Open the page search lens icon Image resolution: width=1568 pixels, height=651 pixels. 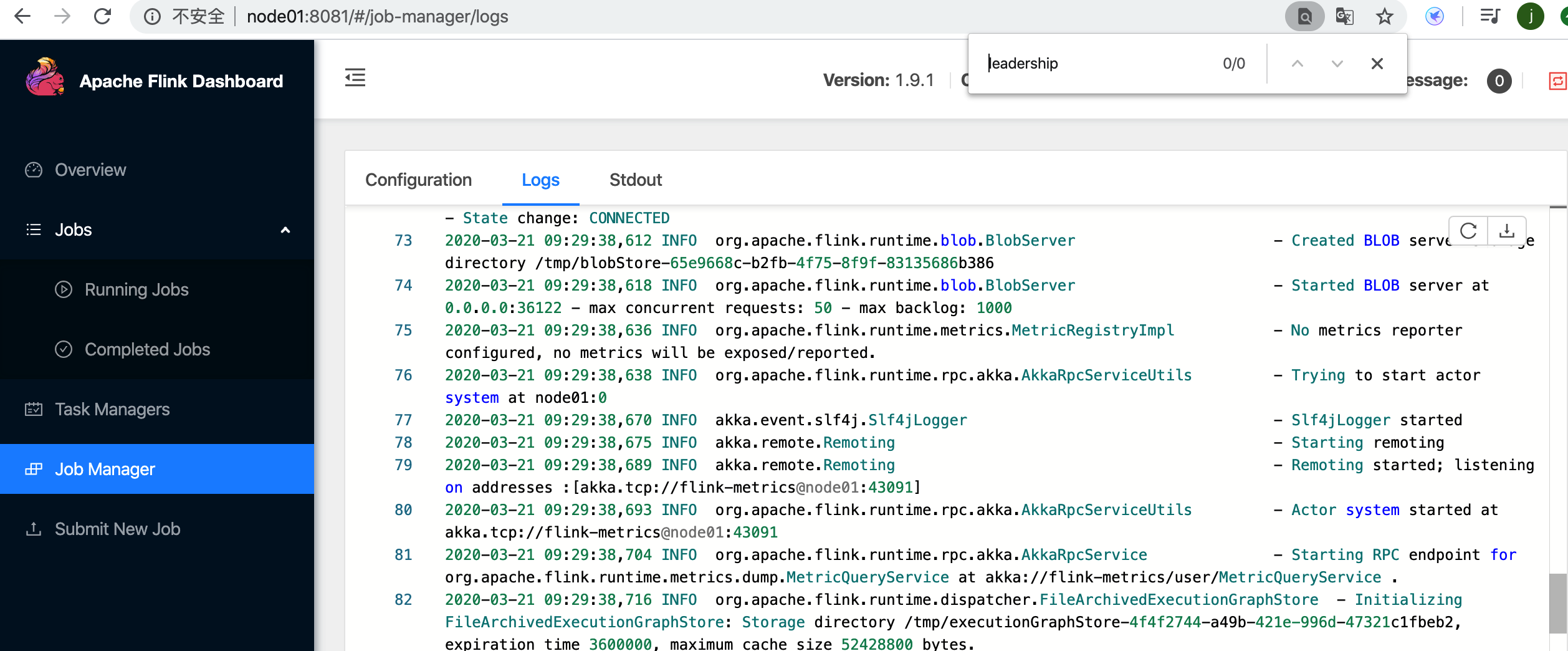coord(1304,16)
